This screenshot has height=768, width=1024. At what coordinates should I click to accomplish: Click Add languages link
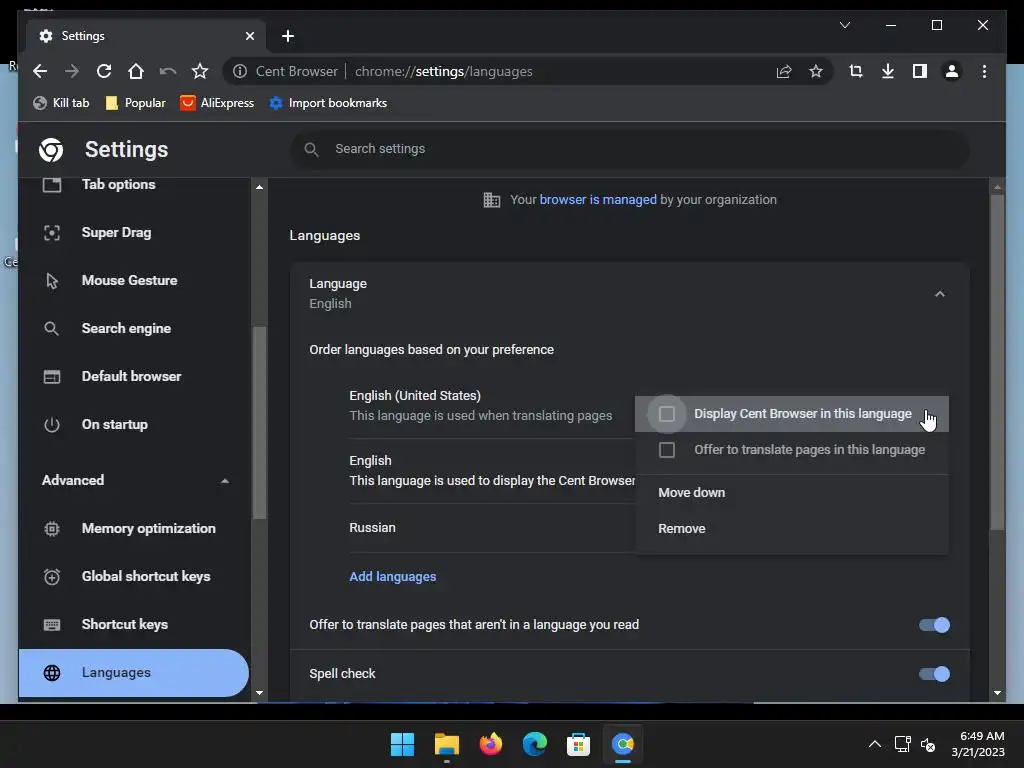coord(392,577)
